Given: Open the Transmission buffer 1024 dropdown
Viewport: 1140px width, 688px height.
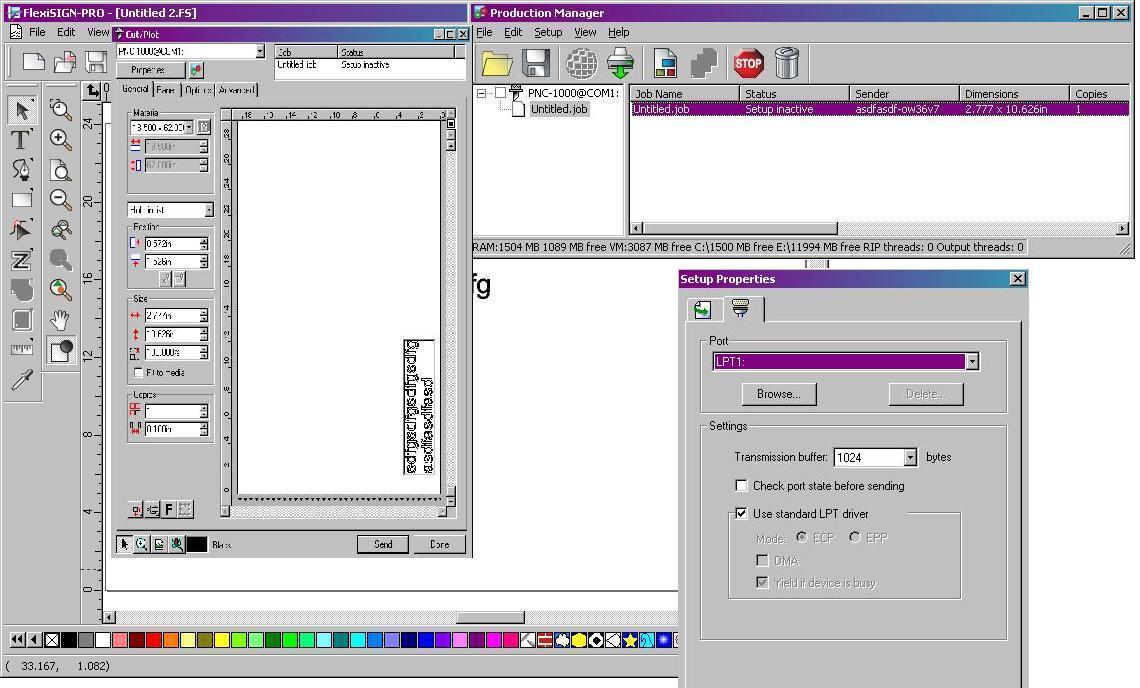Looking at the screenshot, I should [910, 458].
